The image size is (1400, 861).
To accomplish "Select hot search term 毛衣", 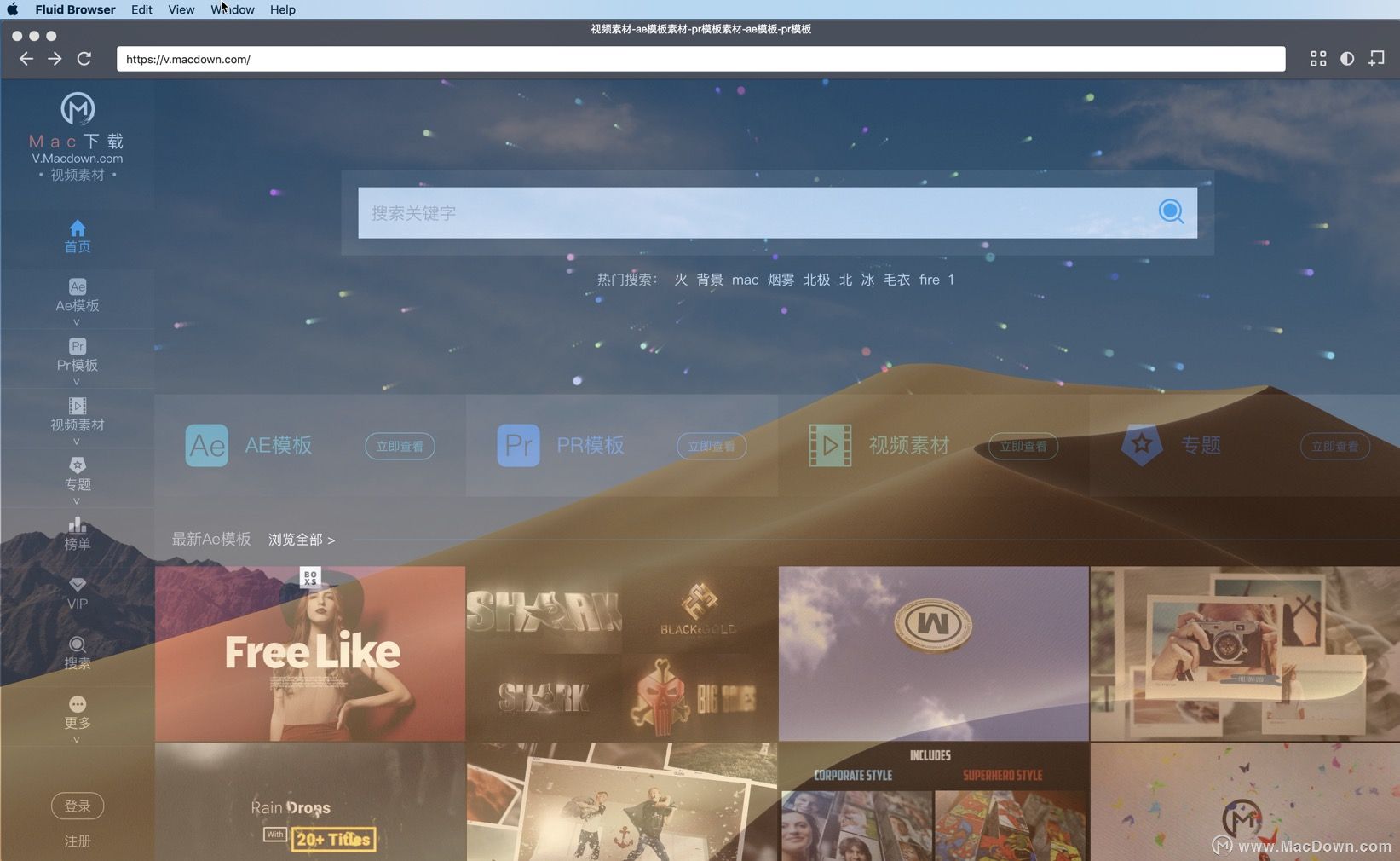I will [x=896, y=280].
